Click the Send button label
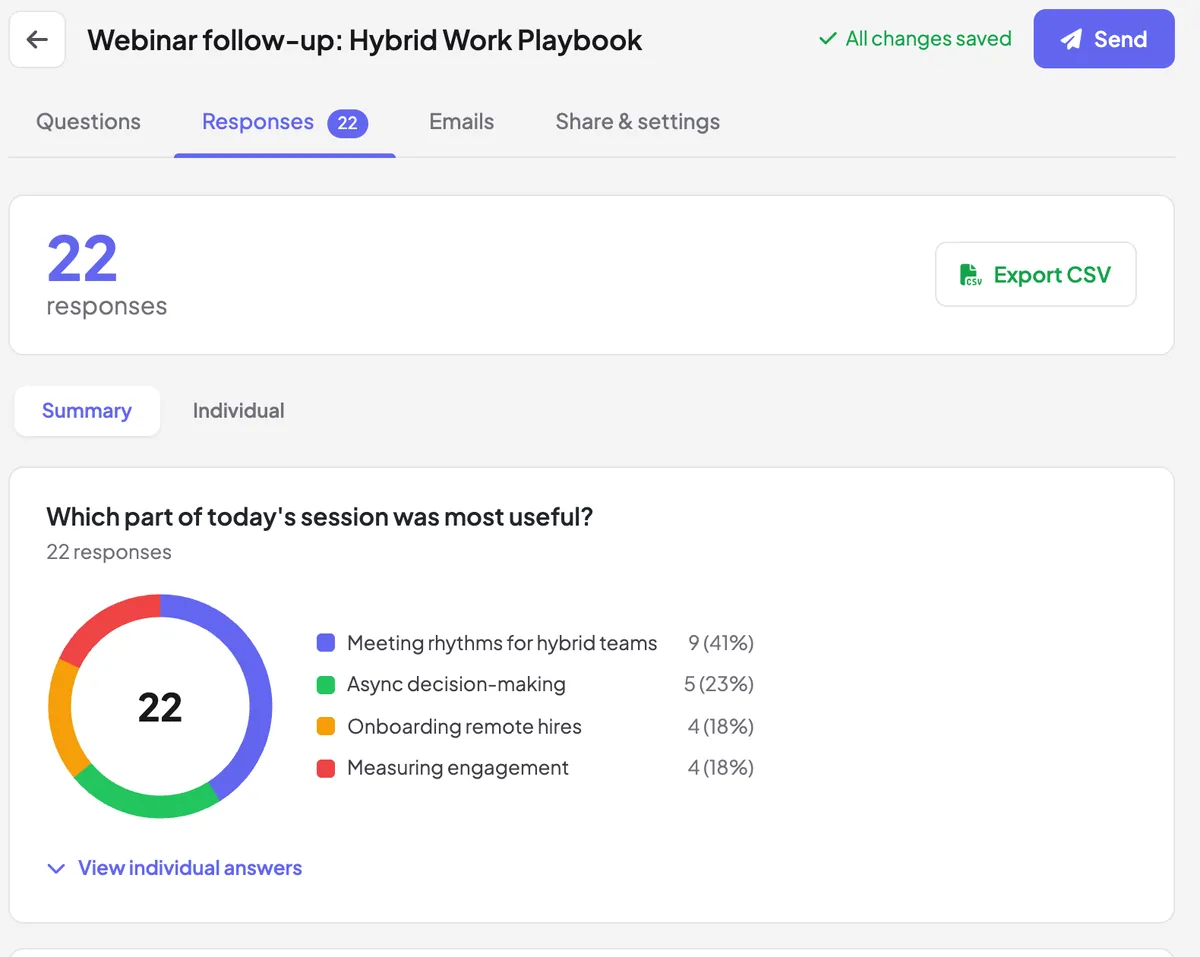The image size is (1200, 957). click(1120, 40)
